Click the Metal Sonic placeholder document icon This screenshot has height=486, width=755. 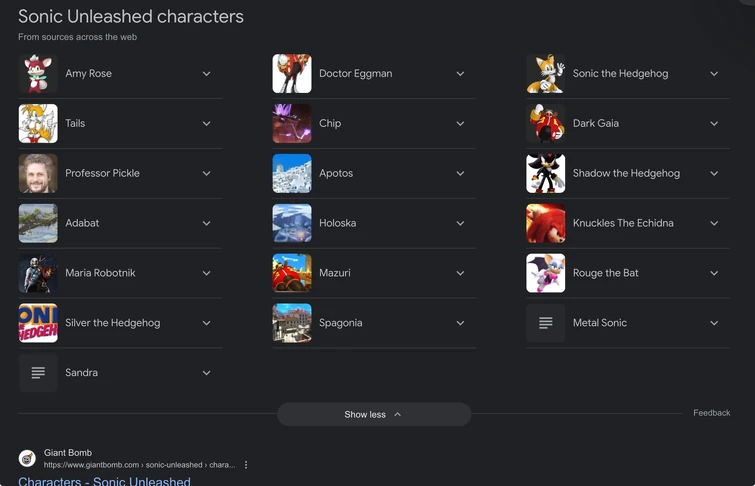click(x=546, y=323)
